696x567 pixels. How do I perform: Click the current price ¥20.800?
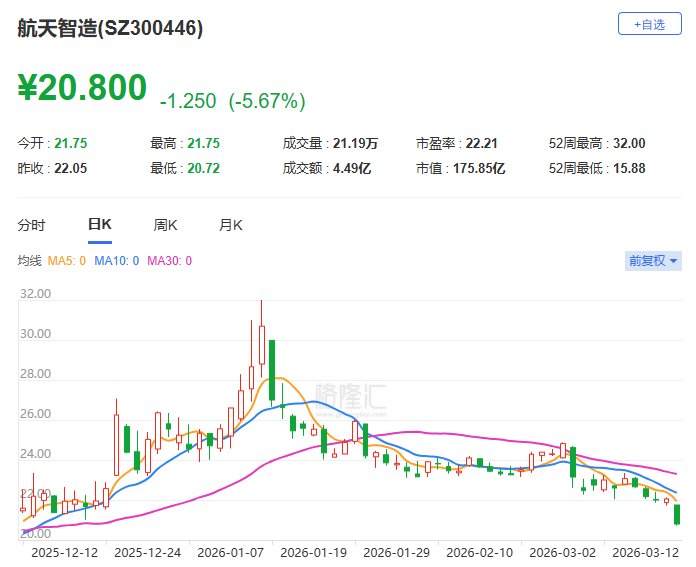(82, 88)
